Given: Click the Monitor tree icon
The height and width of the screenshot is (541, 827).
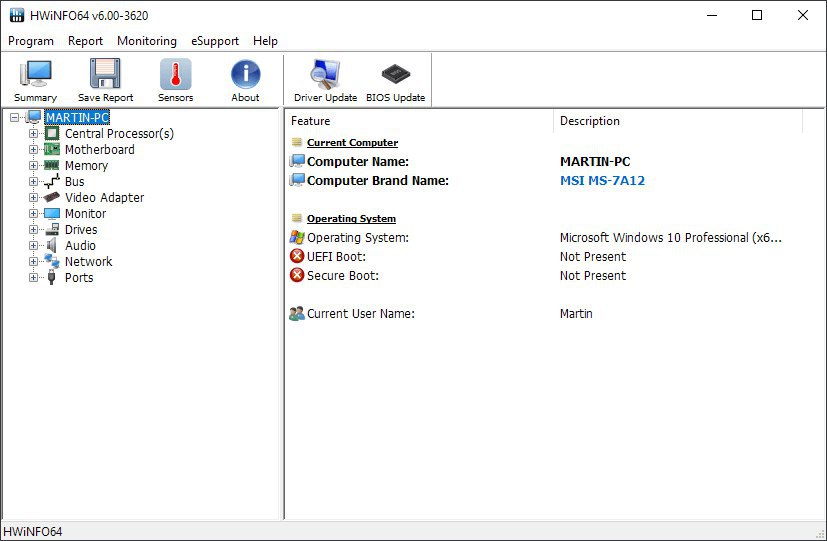Looking at the screenshot, I should pos(52,214).
